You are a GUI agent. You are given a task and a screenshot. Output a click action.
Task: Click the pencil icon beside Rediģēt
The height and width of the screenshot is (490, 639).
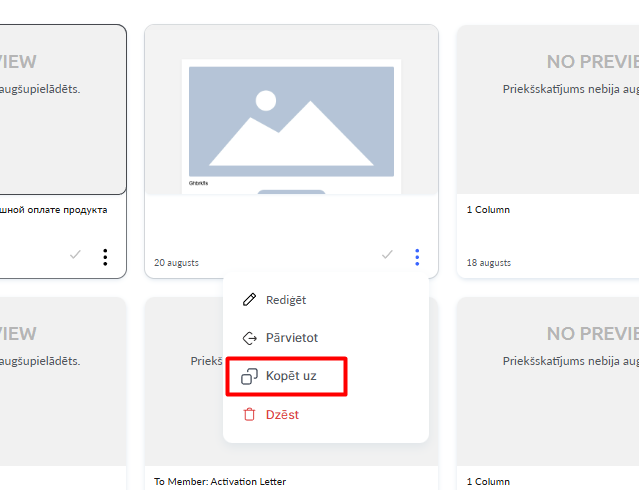click(250, 300)
